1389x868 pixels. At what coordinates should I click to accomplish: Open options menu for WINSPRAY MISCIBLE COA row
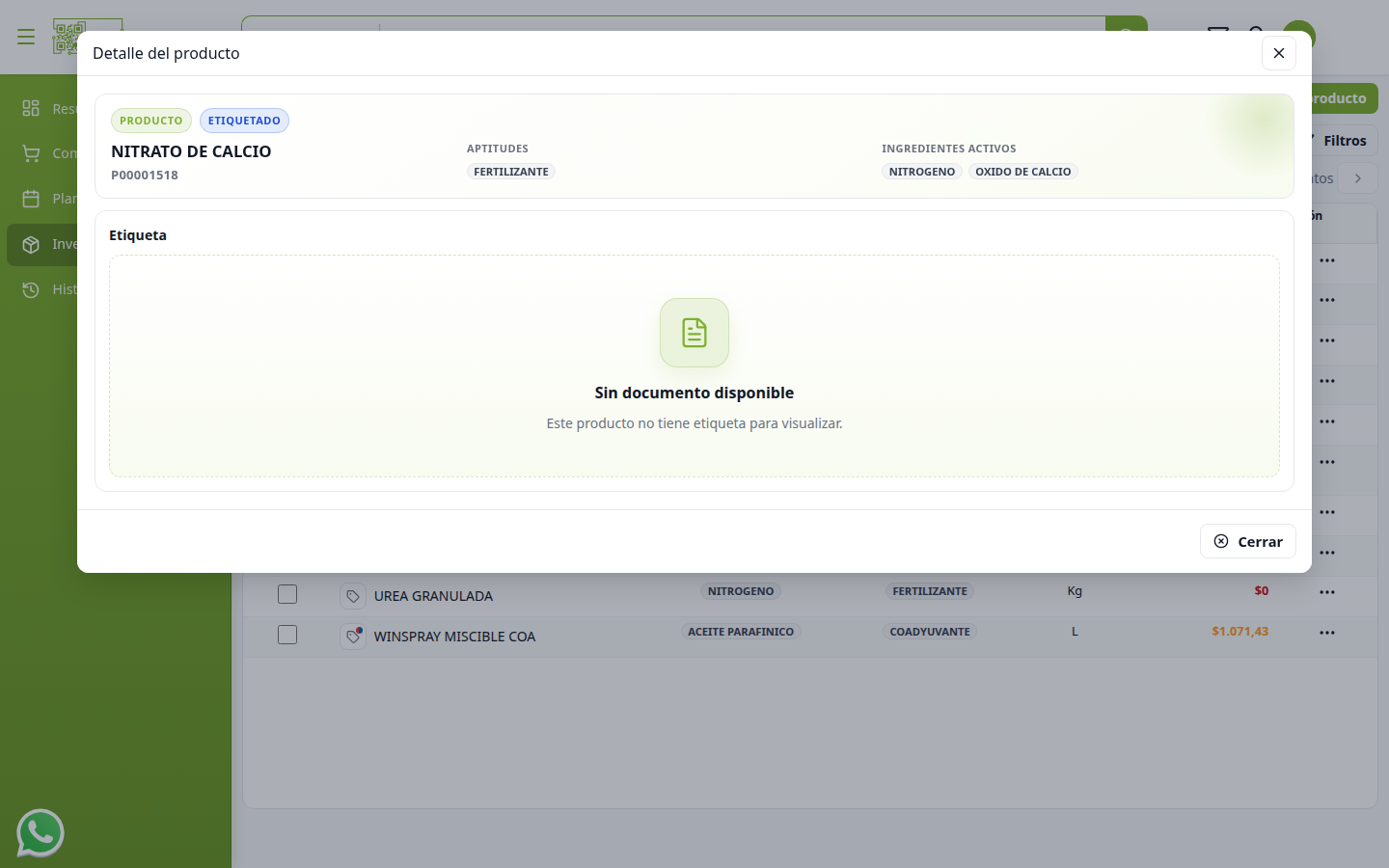pos(1327,633)
